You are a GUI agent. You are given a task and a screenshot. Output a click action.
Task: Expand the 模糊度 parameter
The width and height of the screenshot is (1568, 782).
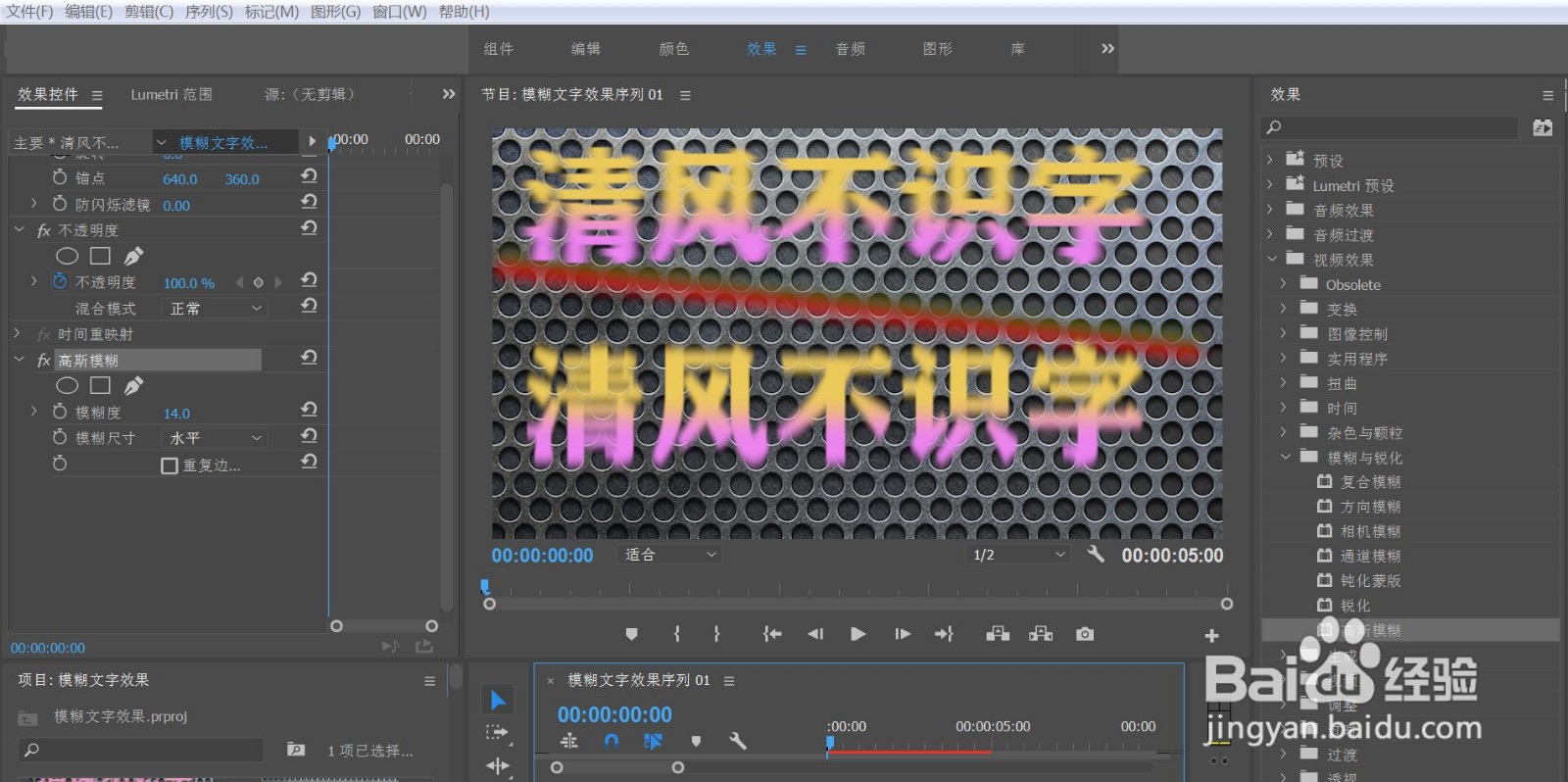[34, 412]
